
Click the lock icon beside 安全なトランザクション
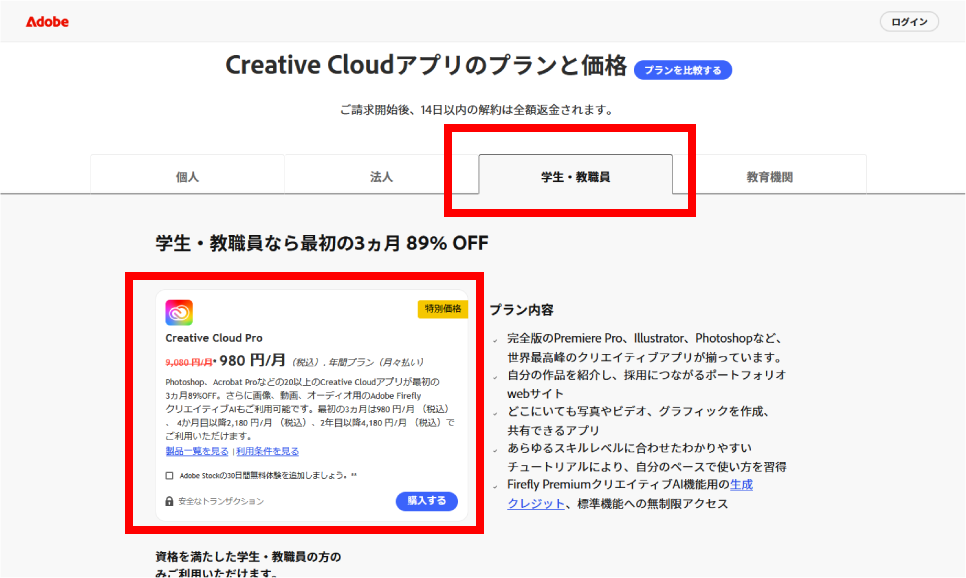coord(169,501)
